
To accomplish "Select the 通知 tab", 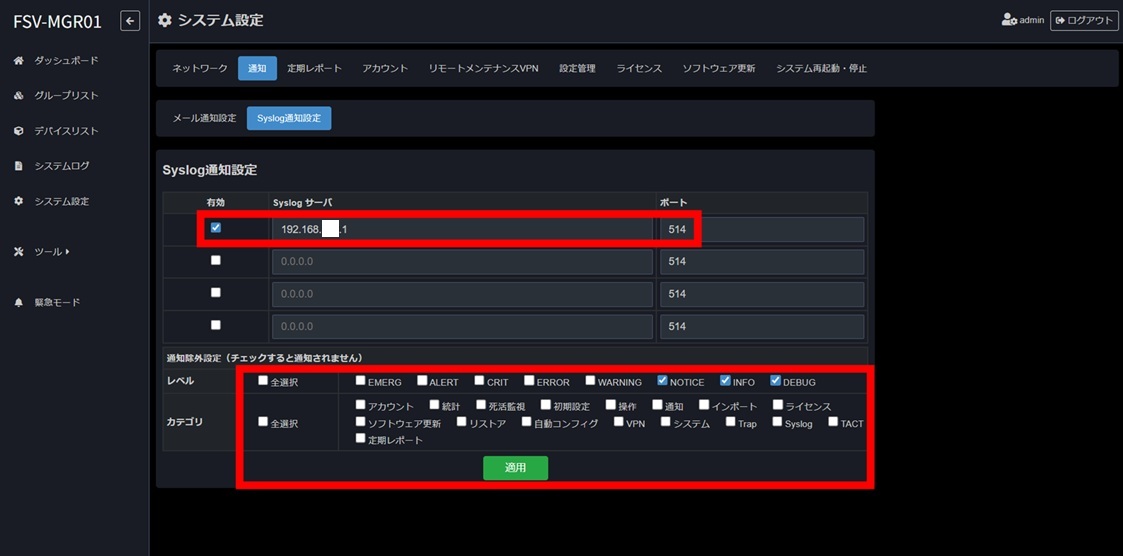I will pyautogui.click(x=257, y=69).
